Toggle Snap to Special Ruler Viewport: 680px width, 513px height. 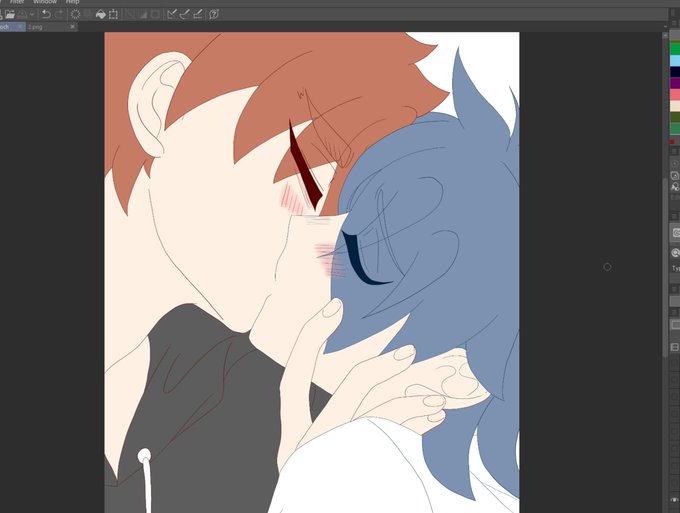pos(185,14)
